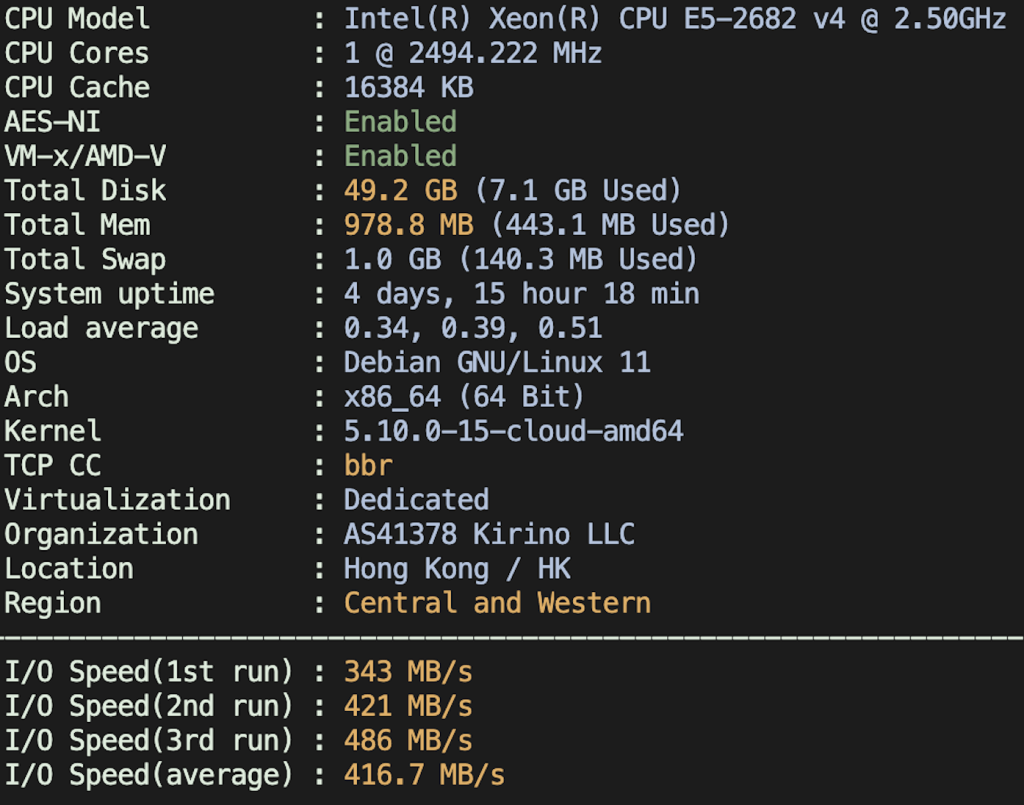Image resolution: width=1024 pixels, height=805 pixels.
Task: Click the OS value Debian GNU/Linux 11
Action: [x=495, y=362]
